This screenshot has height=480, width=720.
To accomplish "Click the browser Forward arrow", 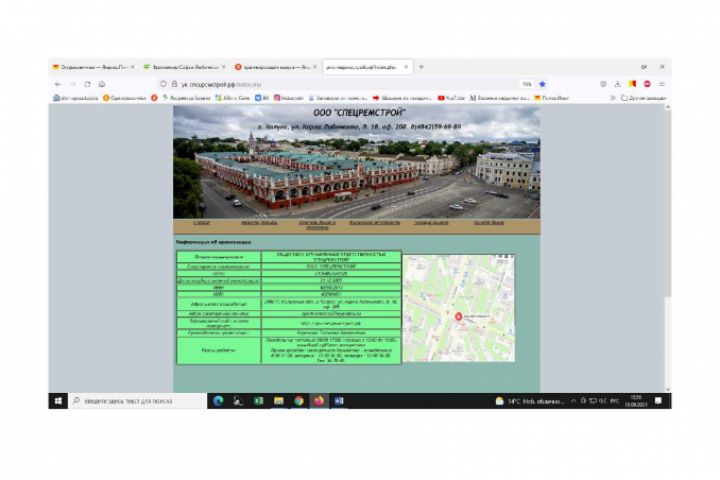I will [x=73, y=84].
